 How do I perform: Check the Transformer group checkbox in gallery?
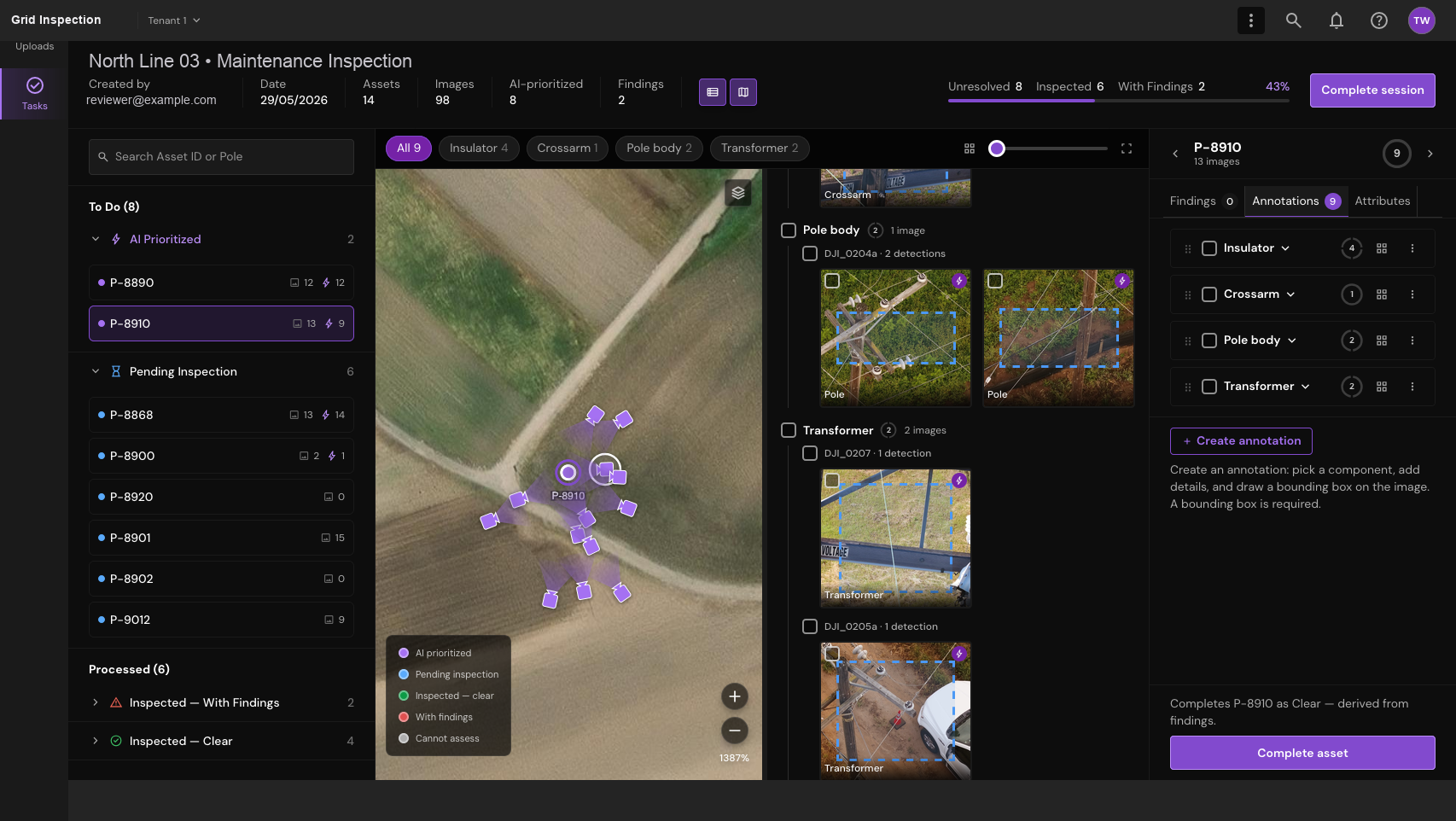(789, 430)
